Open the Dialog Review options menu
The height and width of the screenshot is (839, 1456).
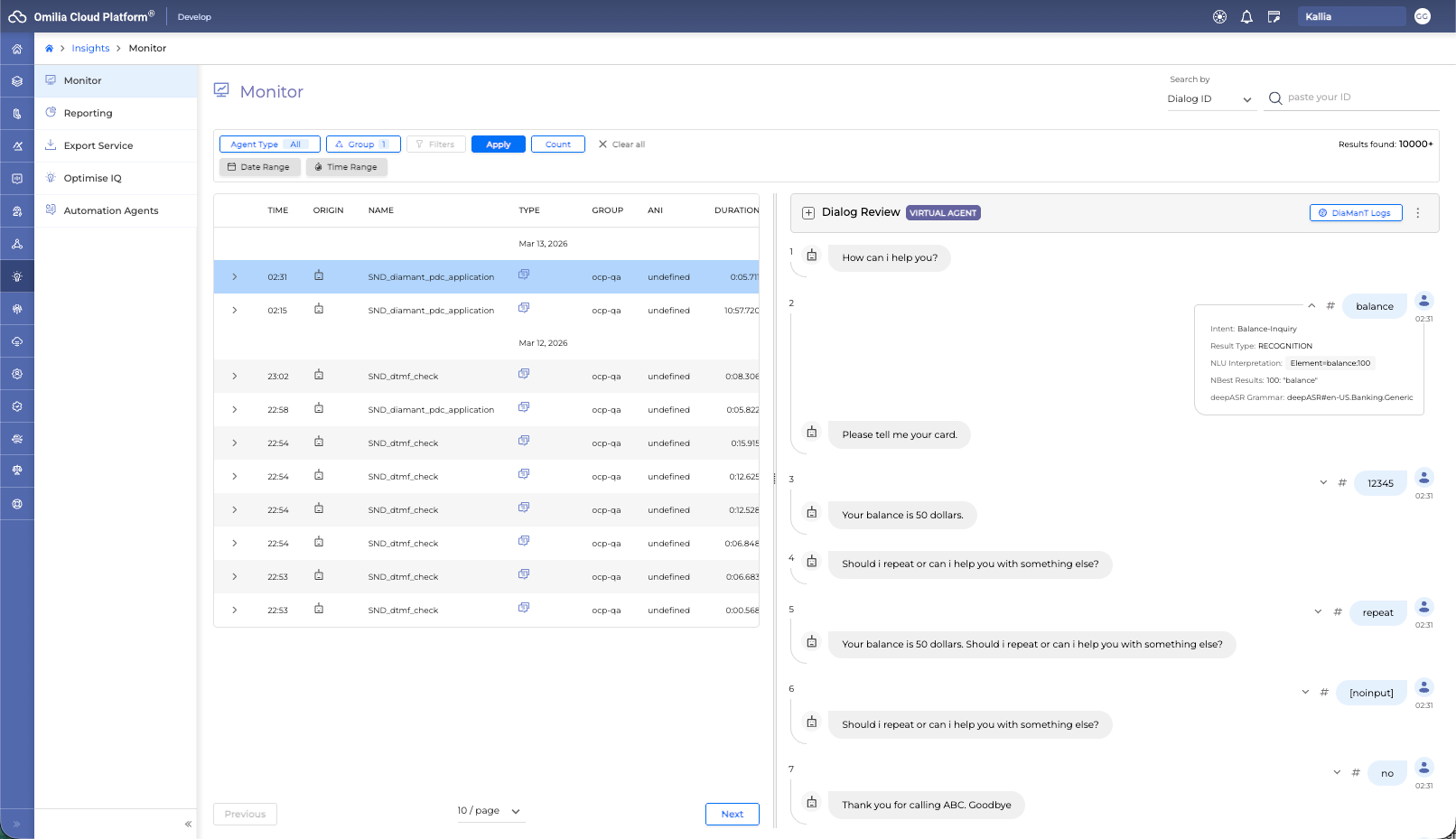pos(1417,213)
